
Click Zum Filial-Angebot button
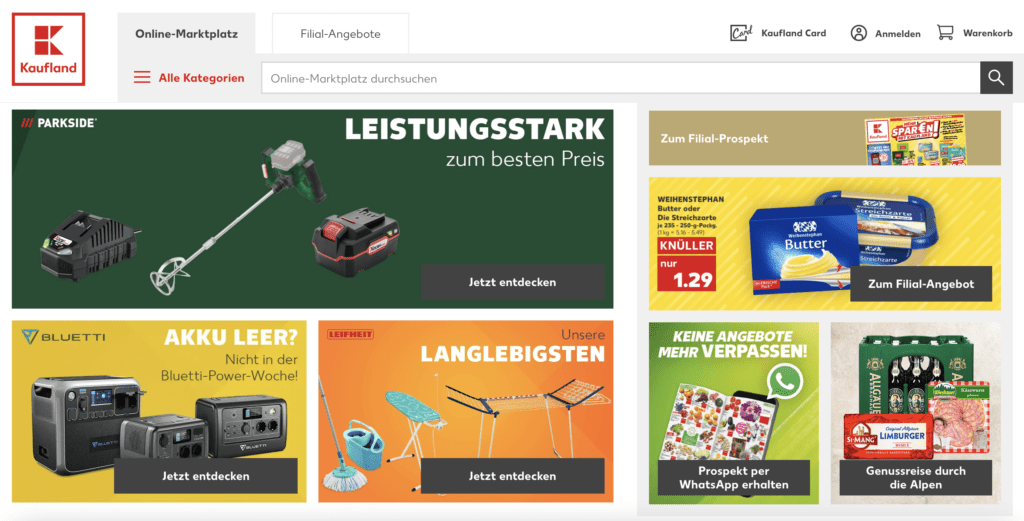click(921, 284)
